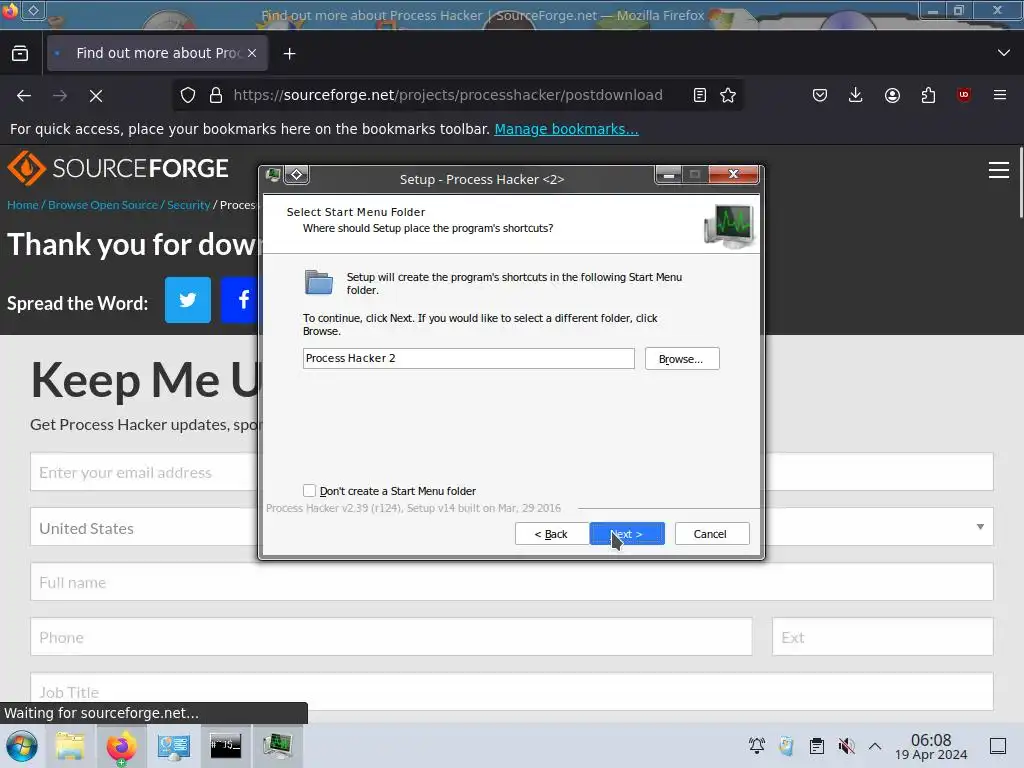Click the Enter your email address field
Viewport: 1024px width, 768px height.
[145, 472]
